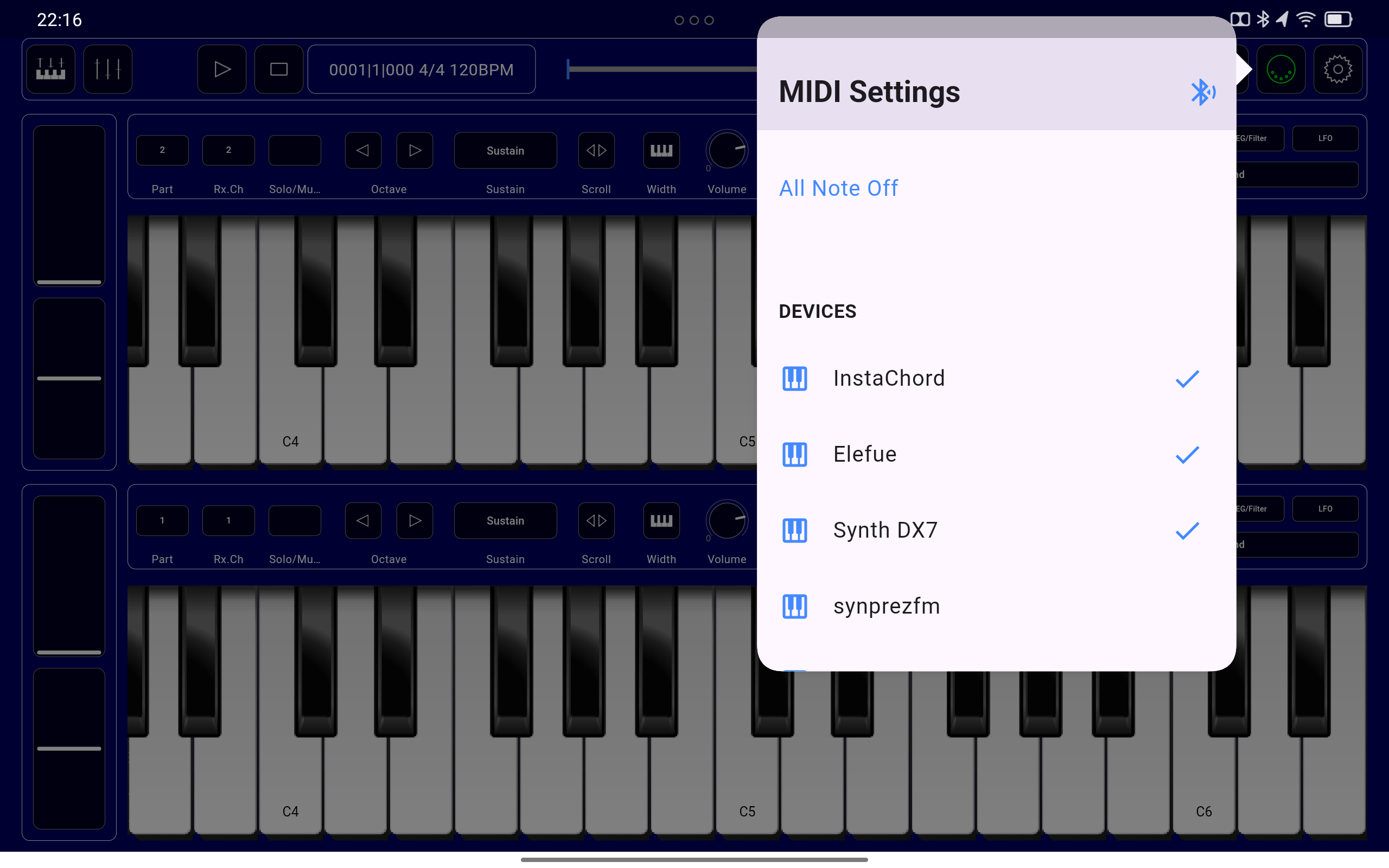Stop playback with the square button
1389x868 pixels.
click(279, 69)
